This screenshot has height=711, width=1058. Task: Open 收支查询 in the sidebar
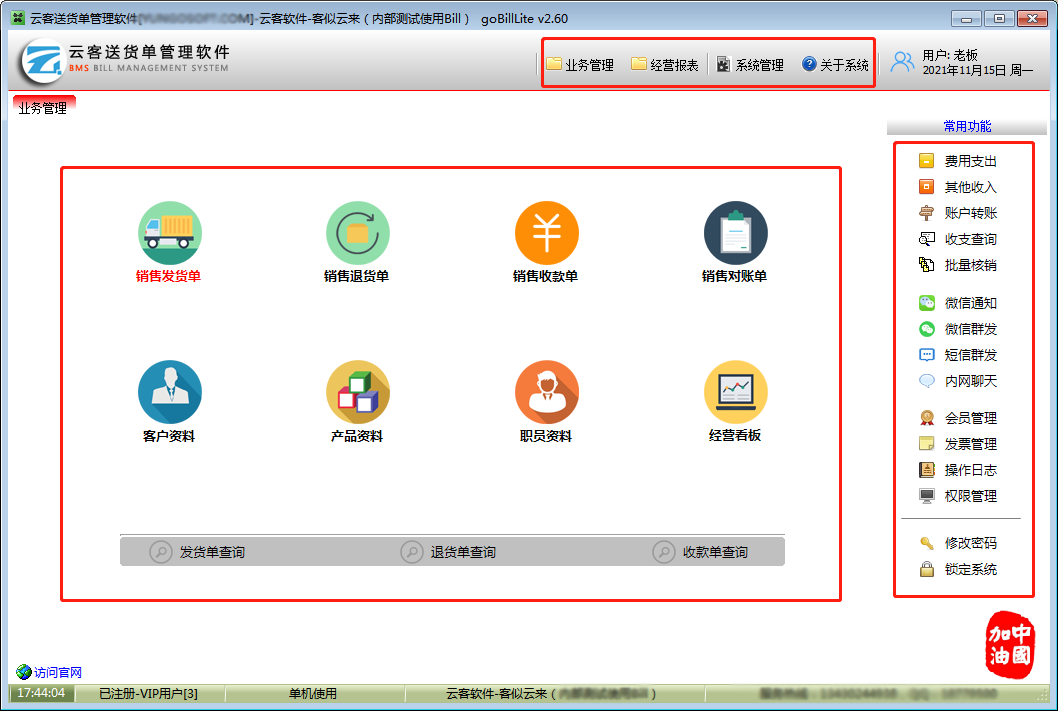957,239
